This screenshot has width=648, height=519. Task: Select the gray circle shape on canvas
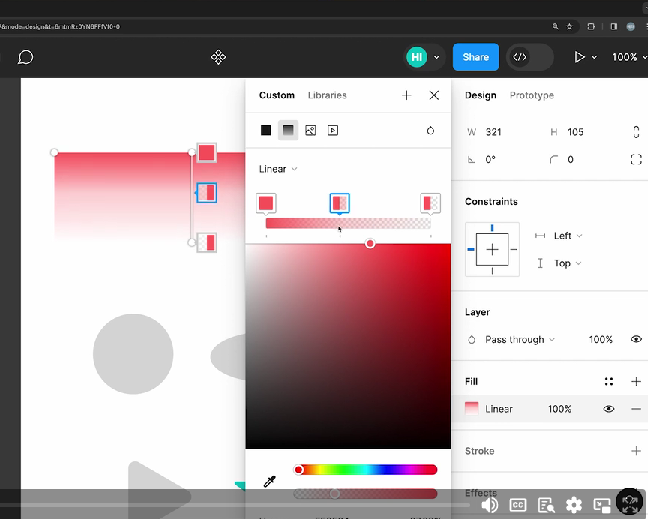coord(133,354)
